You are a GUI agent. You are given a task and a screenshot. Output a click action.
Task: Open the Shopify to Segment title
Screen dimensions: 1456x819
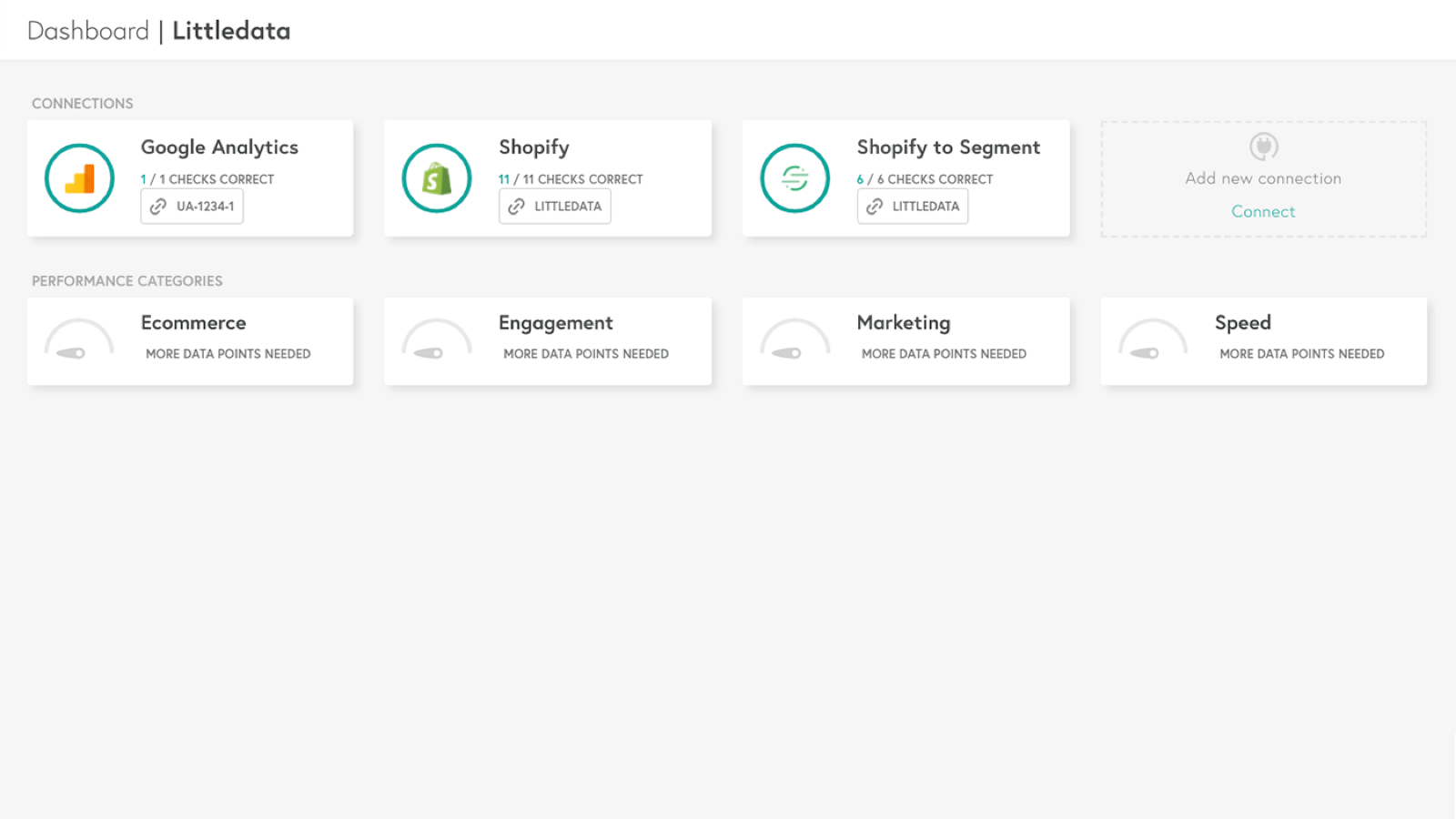[948, 147]
